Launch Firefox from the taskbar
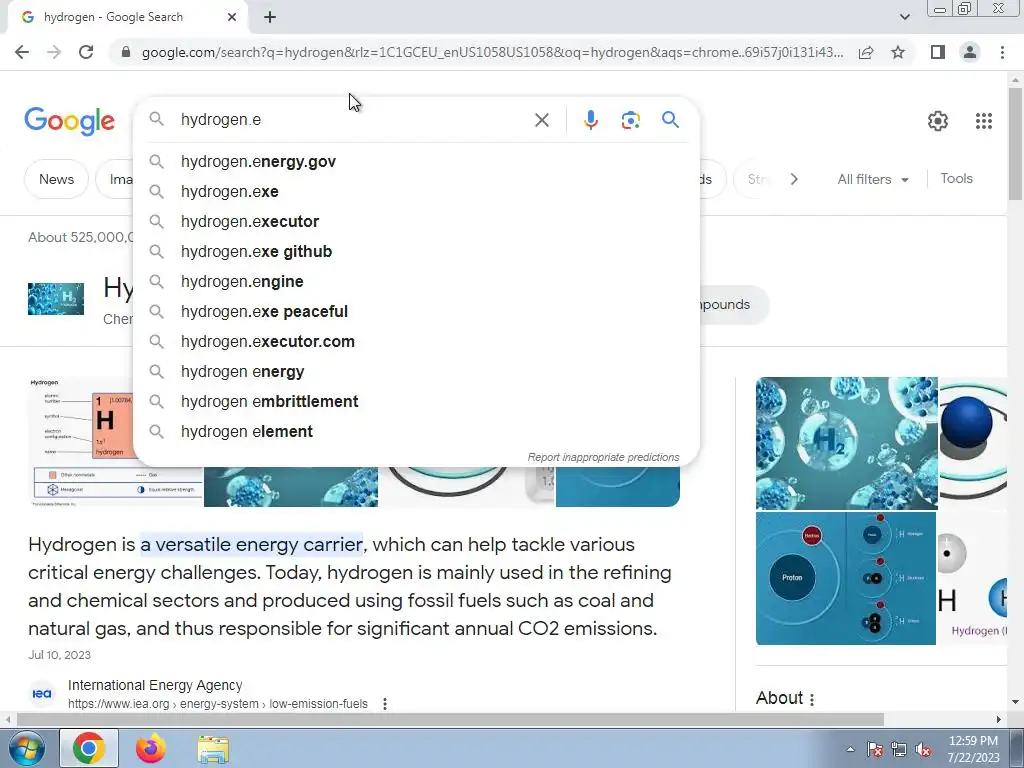Image resolution: width=1024 pixels, height=768 pixels. coord(151,748)
